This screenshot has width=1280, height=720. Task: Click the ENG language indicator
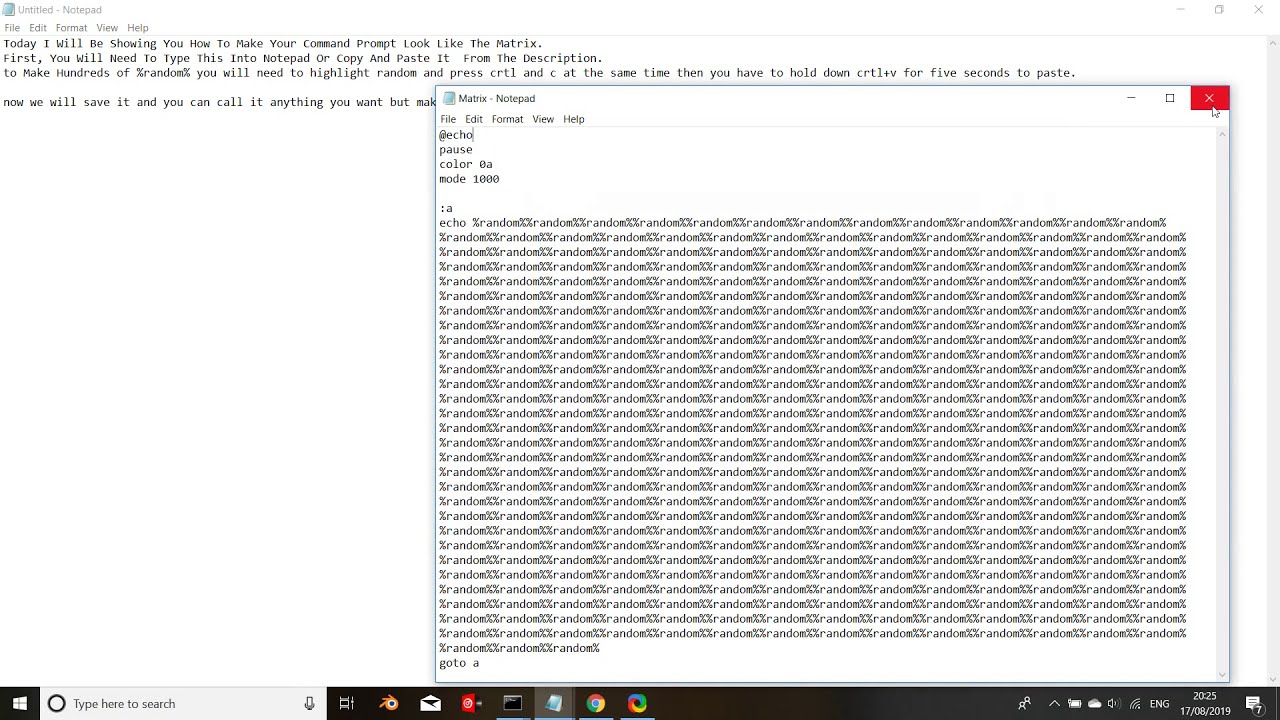(1160, 704)
